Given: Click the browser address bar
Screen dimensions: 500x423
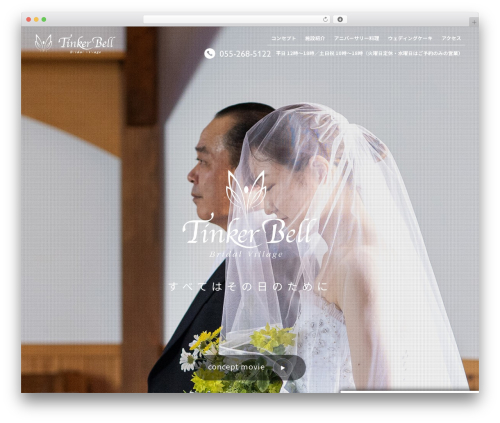Looking at the screenshot, I should point(237,19).
